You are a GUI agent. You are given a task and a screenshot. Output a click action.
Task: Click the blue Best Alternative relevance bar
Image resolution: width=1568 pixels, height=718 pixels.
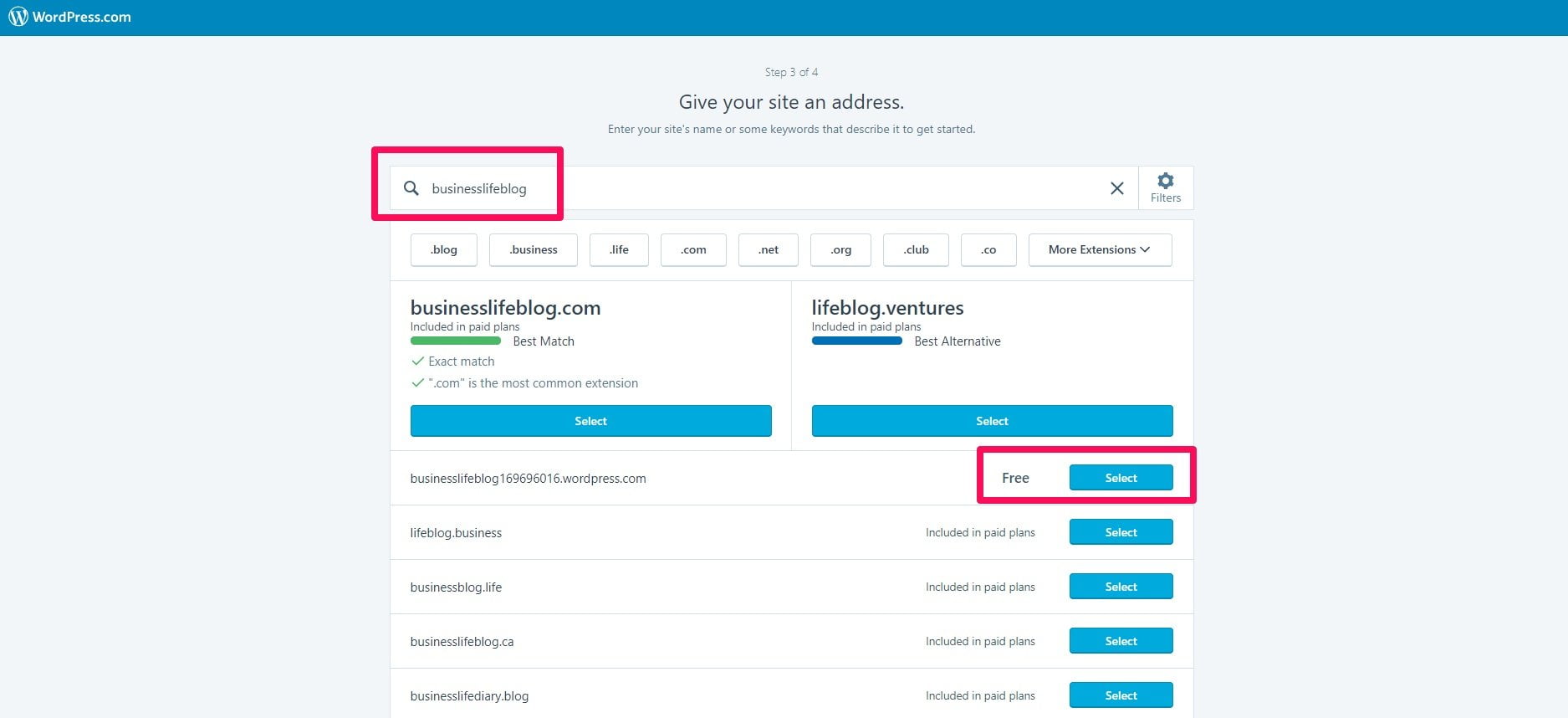(857, 341)
